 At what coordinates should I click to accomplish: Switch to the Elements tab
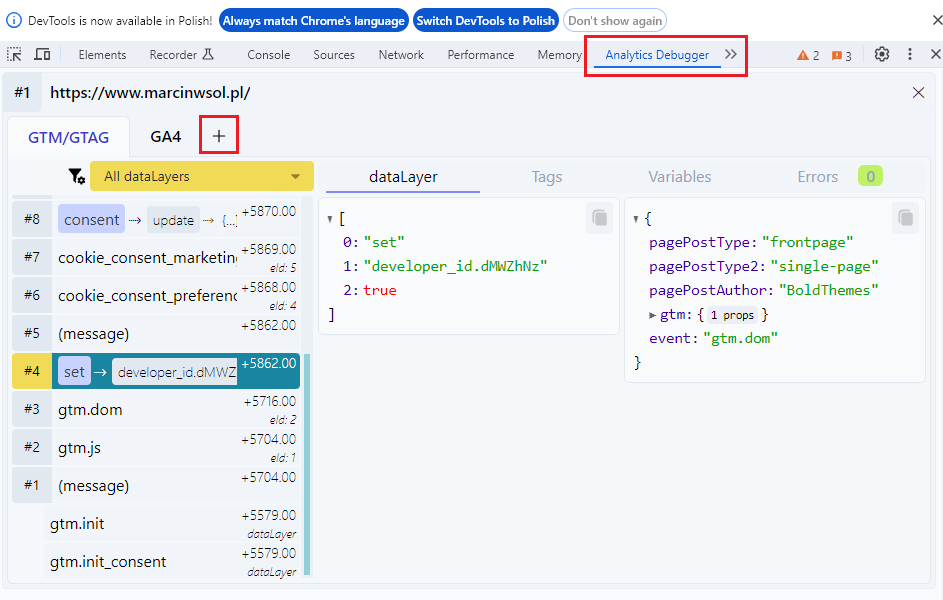(102, 55)
